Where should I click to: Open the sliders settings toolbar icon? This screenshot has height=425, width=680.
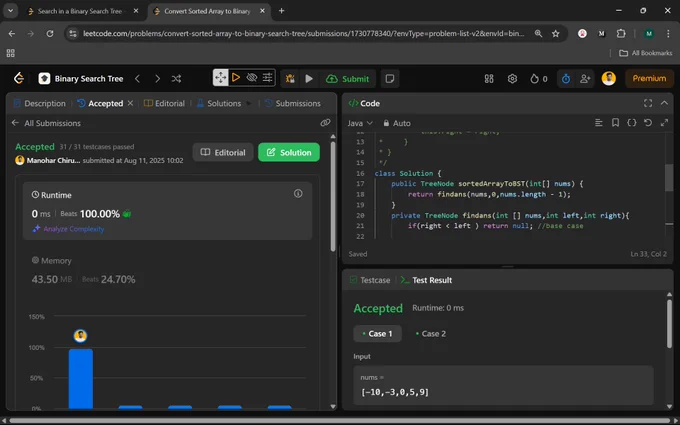(x=268, y=78)
